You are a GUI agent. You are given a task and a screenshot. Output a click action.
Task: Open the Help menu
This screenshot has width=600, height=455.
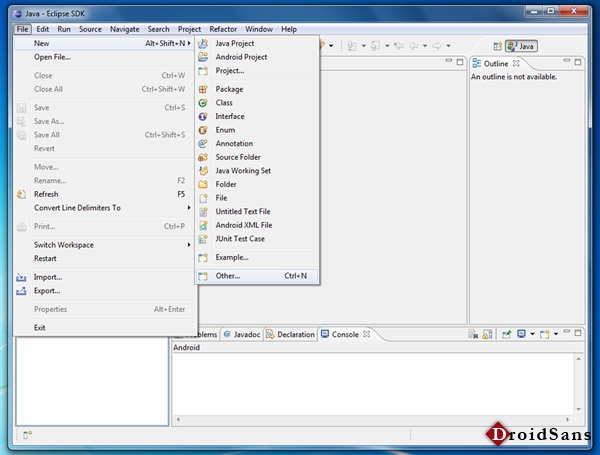[289, 29]
